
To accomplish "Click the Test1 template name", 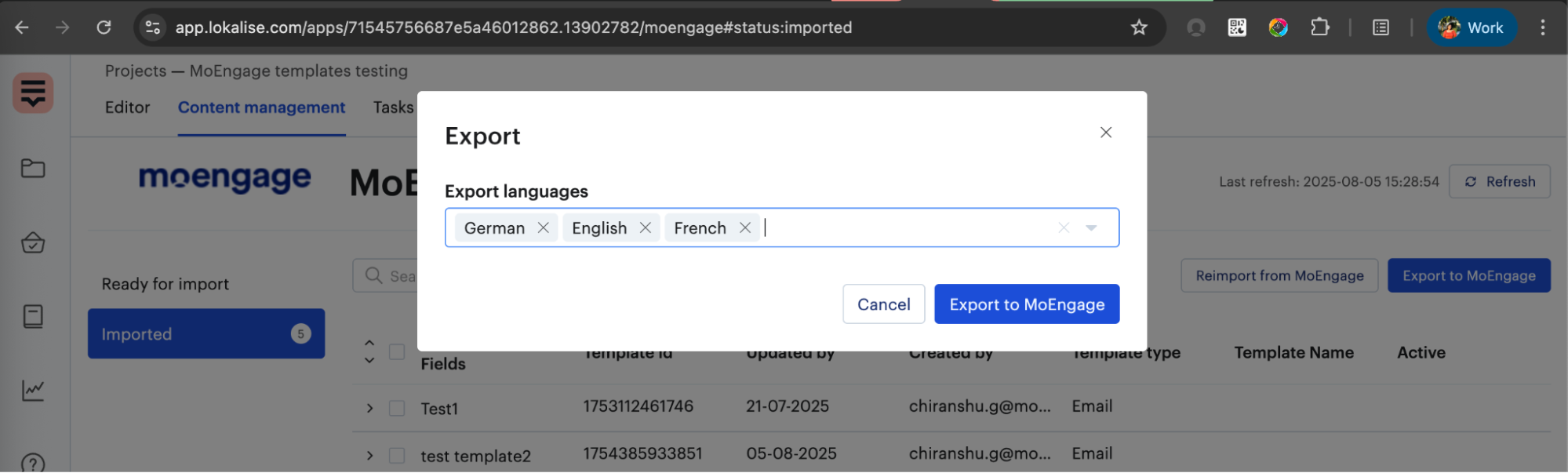I will pos(439,409).
